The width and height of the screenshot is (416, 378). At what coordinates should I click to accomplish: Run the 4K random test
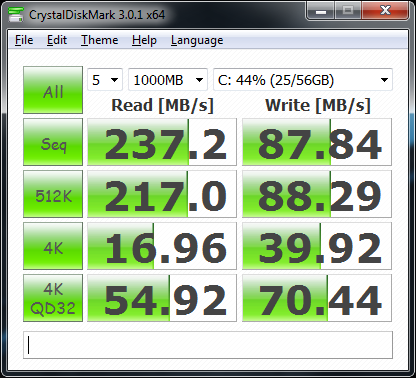click(x=53, y=246)
